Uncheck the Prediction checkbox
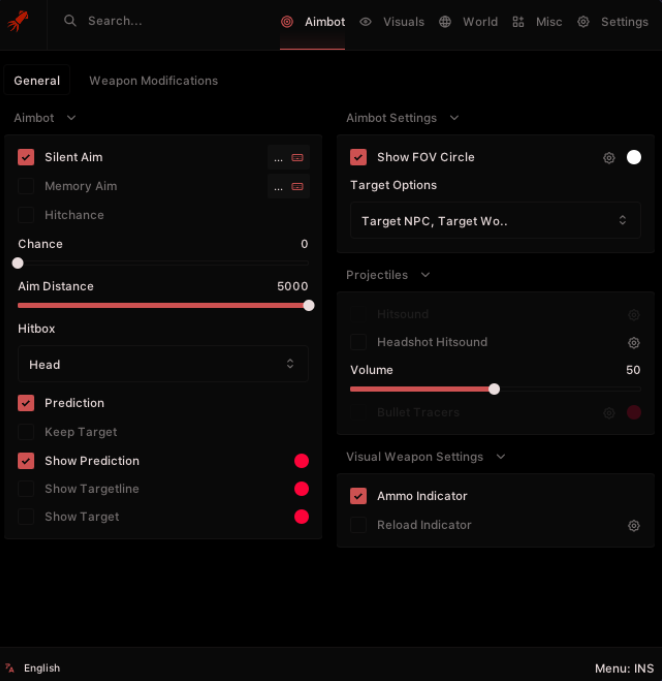The height and width of the screenshot is (681, 662). tap(26, 403)
